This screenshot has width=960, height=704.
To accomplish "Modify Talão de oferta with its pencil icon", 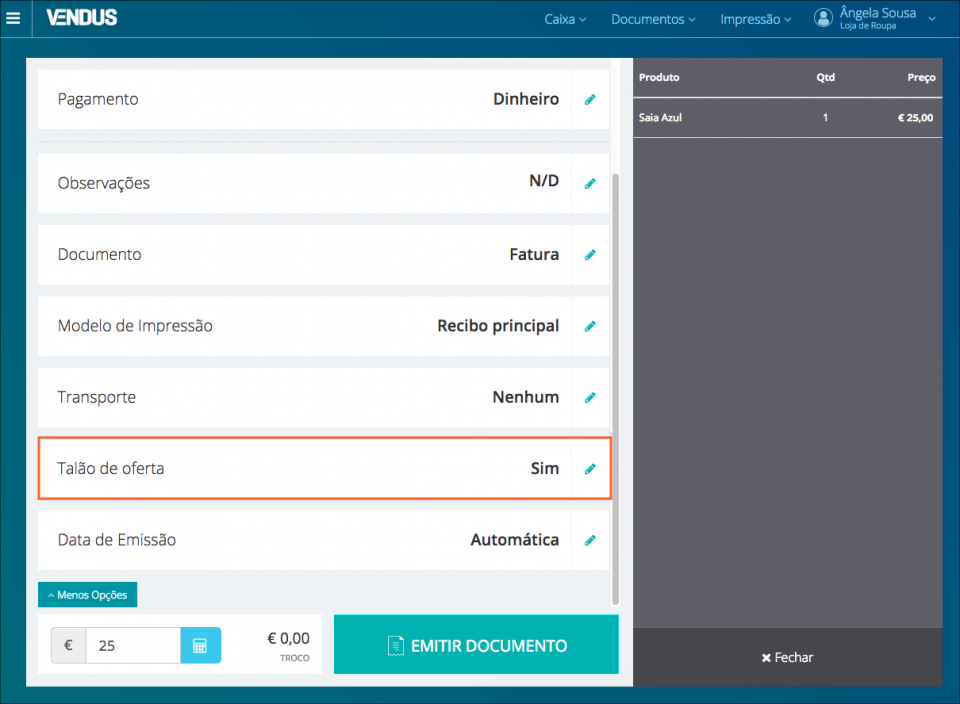I will [x=590, y=468].
